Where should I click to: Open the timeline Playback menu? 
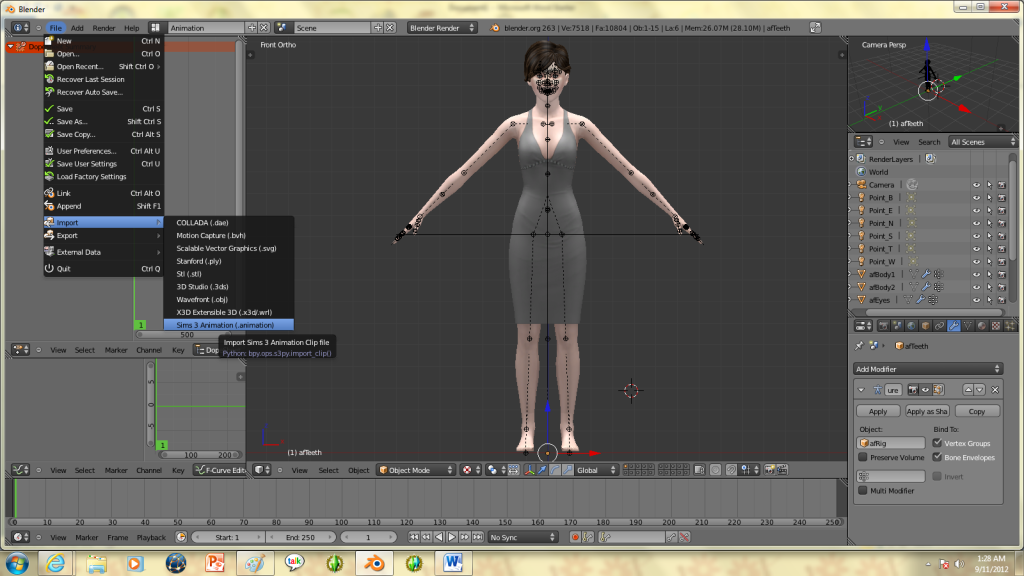[x=151, y=537]
